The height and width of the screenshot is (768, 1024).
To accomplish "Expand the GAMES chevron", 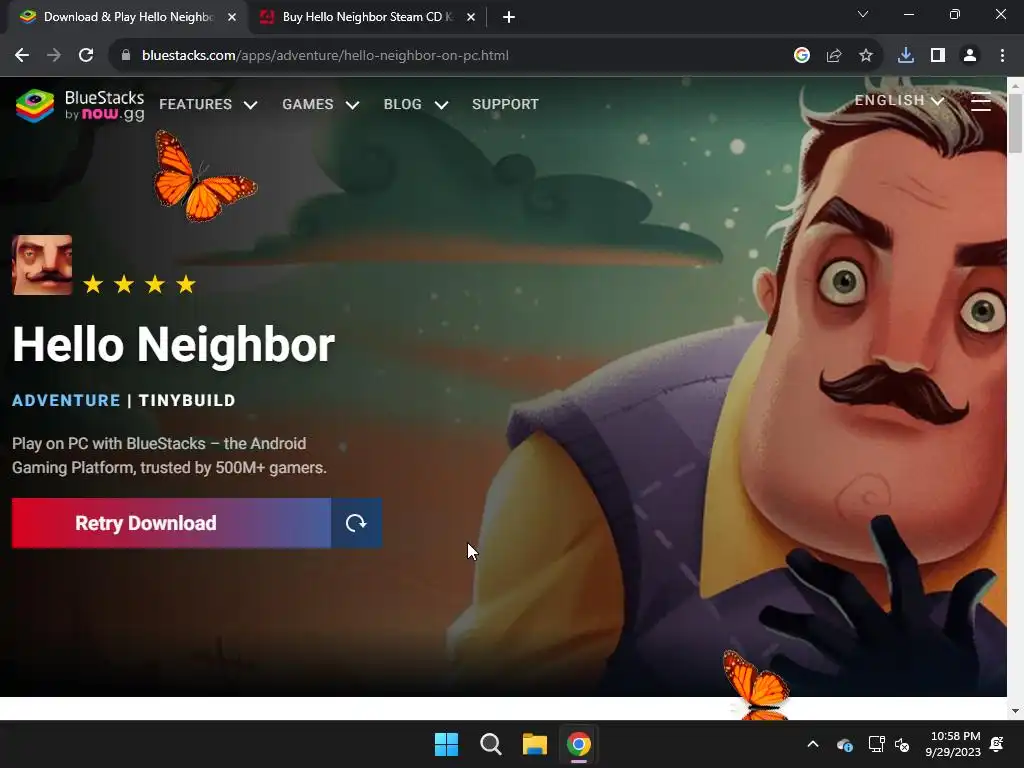I will tap(353, 105).
